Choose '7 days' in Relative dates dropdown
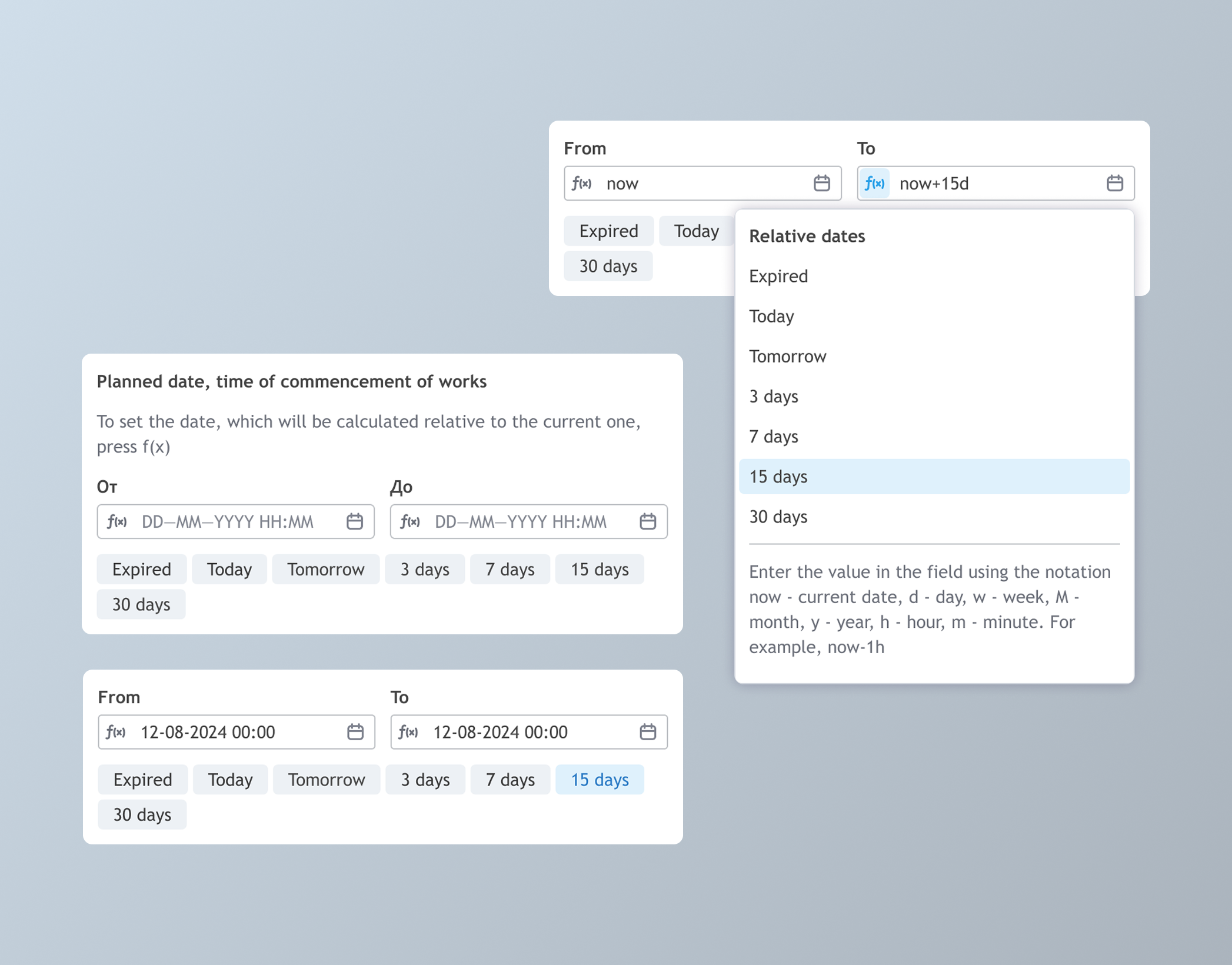Viewport: 1232px width, 965px height. coord(773,437)
